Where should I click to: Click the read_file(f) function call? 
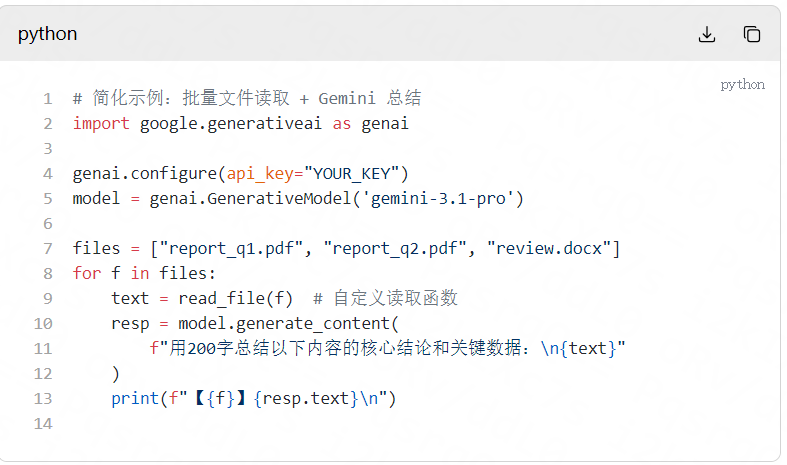pyautogui.click(x=235, y=299)
